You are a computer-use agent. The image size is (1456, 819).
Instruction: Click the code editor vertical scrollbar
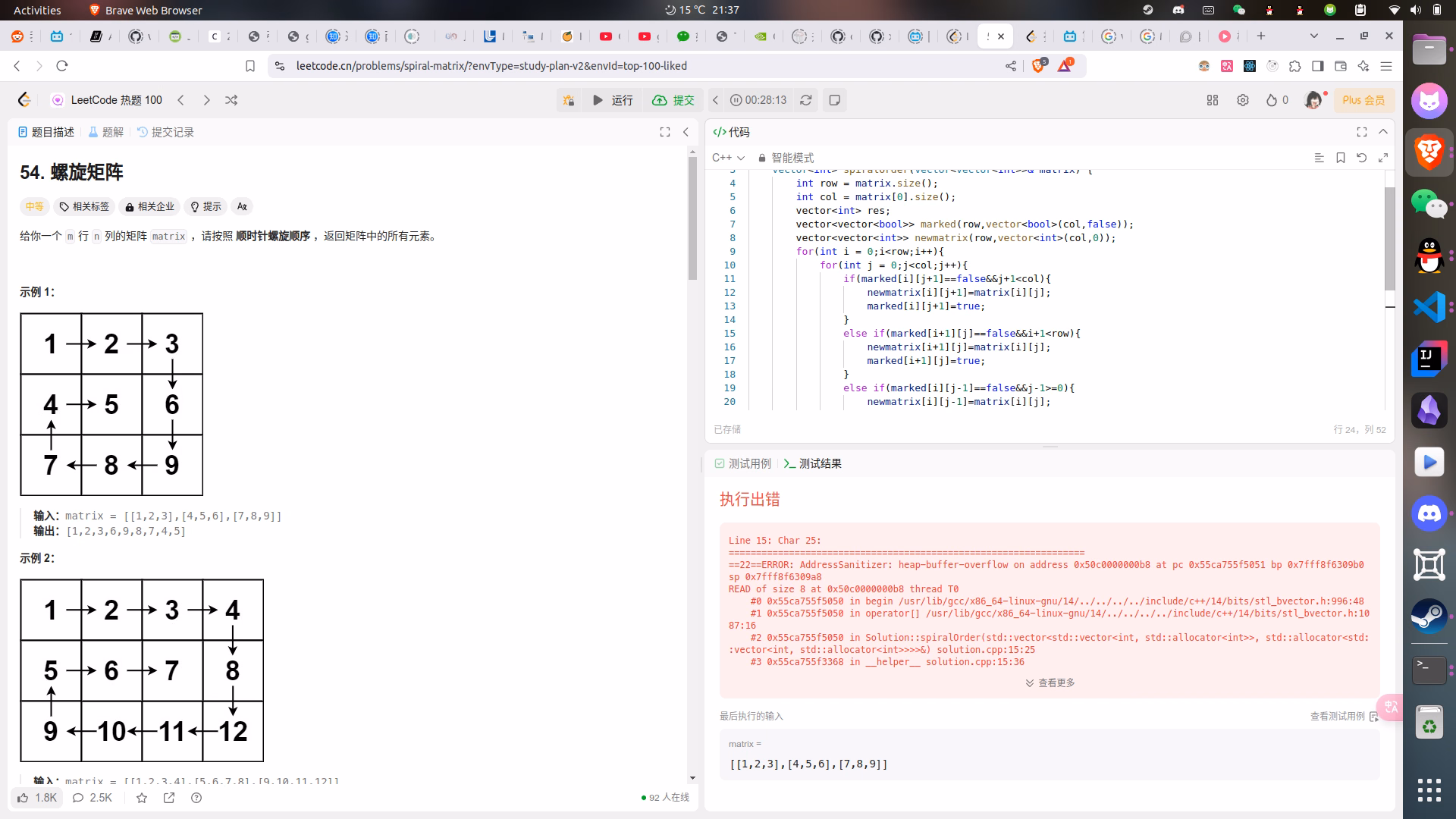[x=1390, y=238]
